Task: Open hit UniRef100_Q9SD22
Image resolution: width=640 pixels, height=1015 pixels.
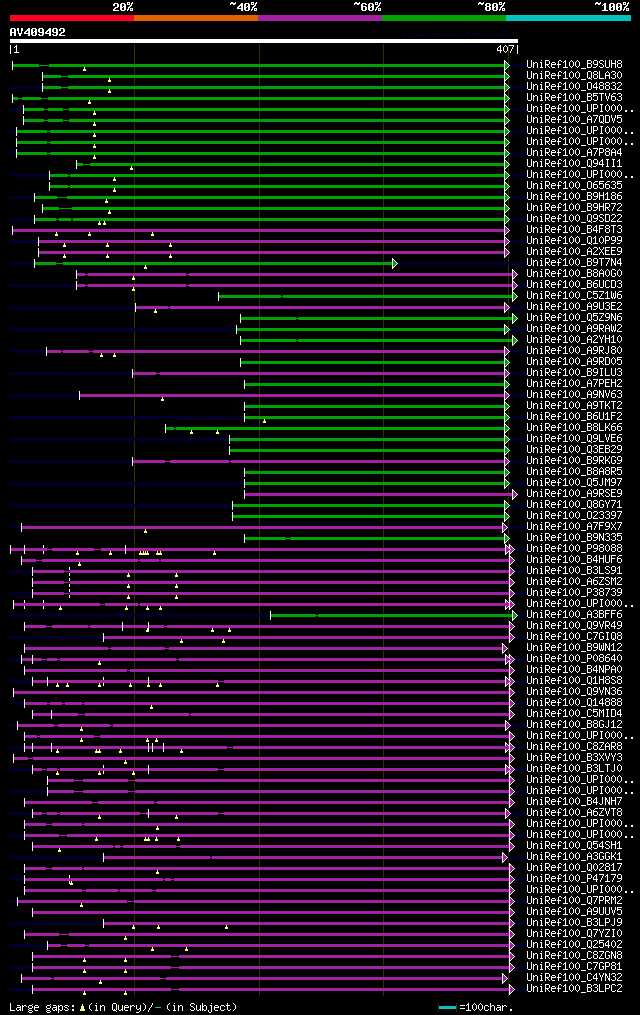Action: coord(574,219)
